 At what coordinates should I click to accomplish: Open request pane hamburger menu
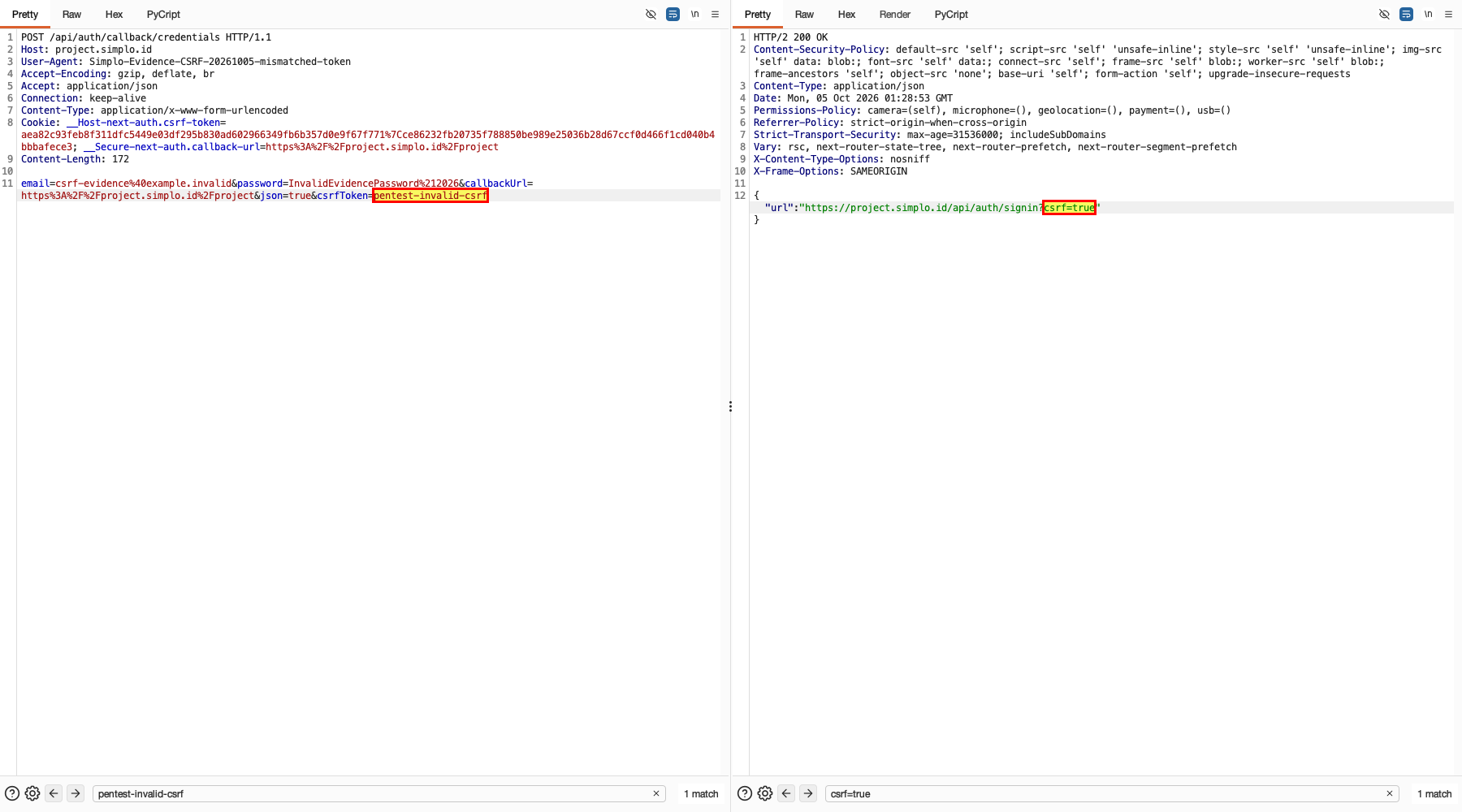716,14
